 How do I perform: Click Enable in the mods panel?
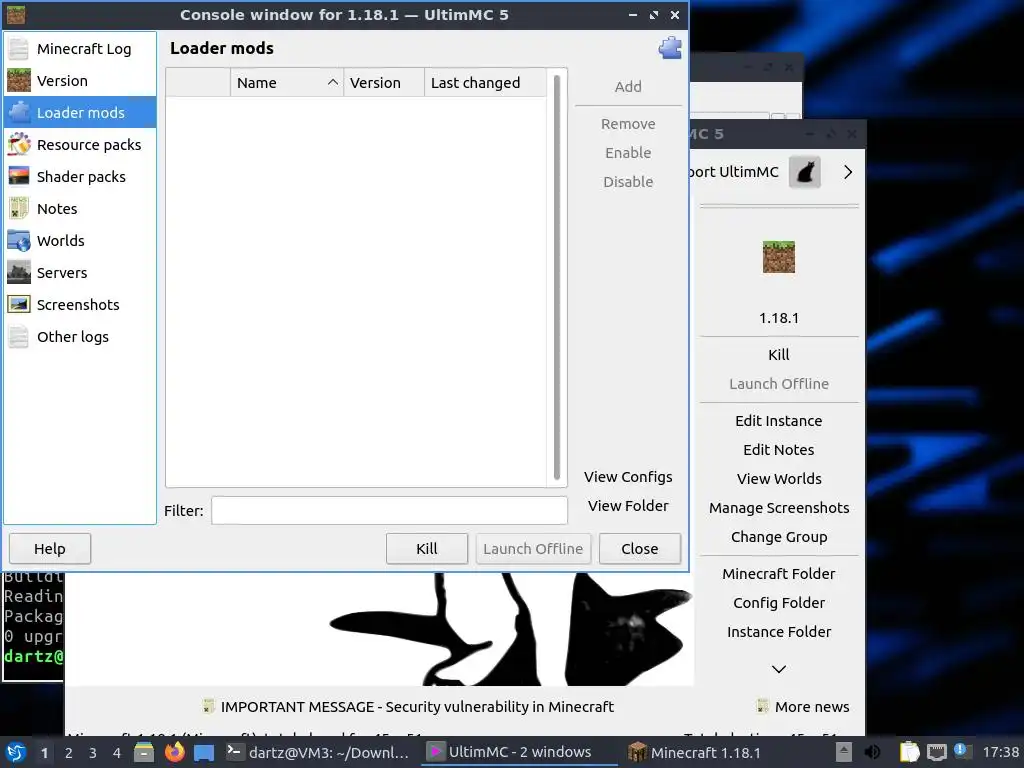coord(628,153)
